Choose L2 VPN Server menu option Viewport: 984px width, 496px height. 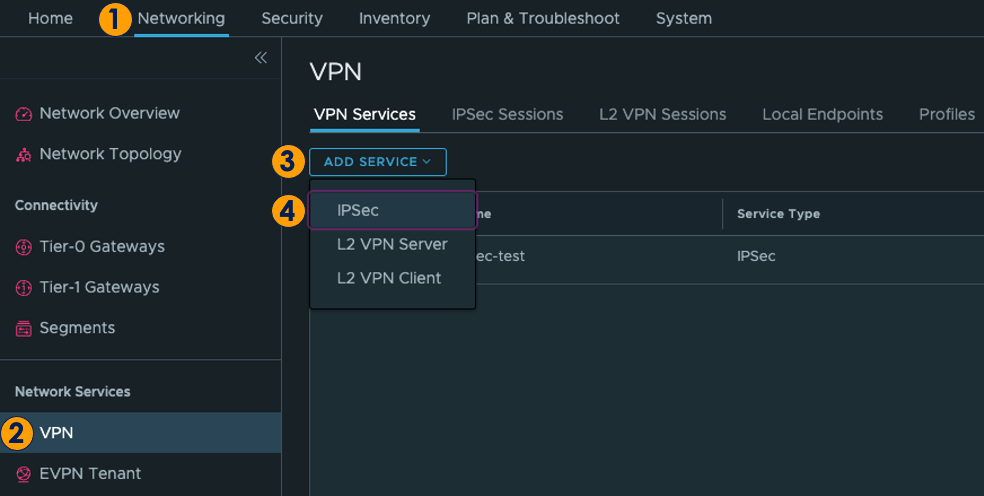pyautogui.click(x=392, y=244)
